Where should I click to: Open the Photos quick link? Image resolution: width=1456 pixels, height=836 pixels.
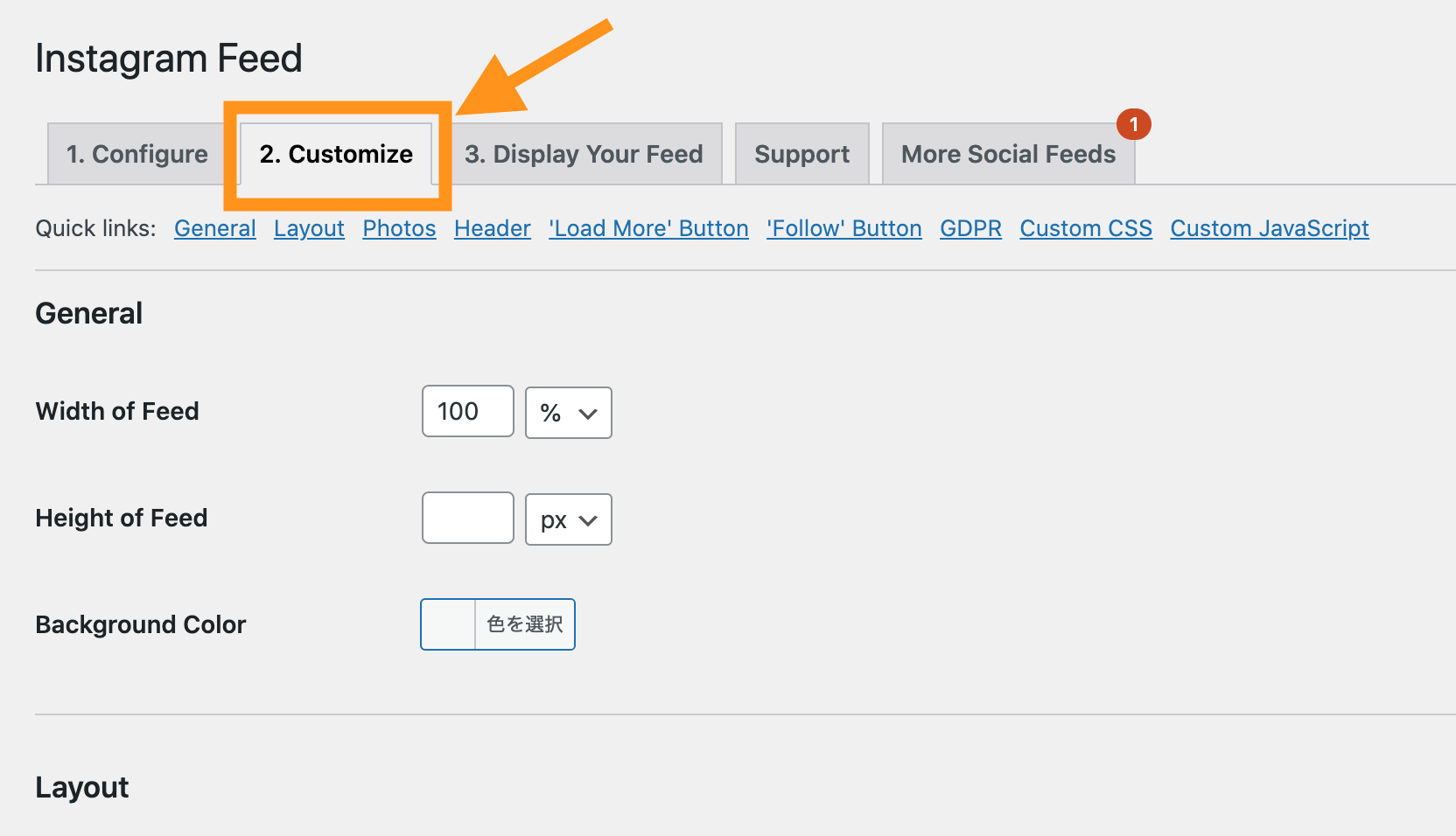click(x=399, y=228)
